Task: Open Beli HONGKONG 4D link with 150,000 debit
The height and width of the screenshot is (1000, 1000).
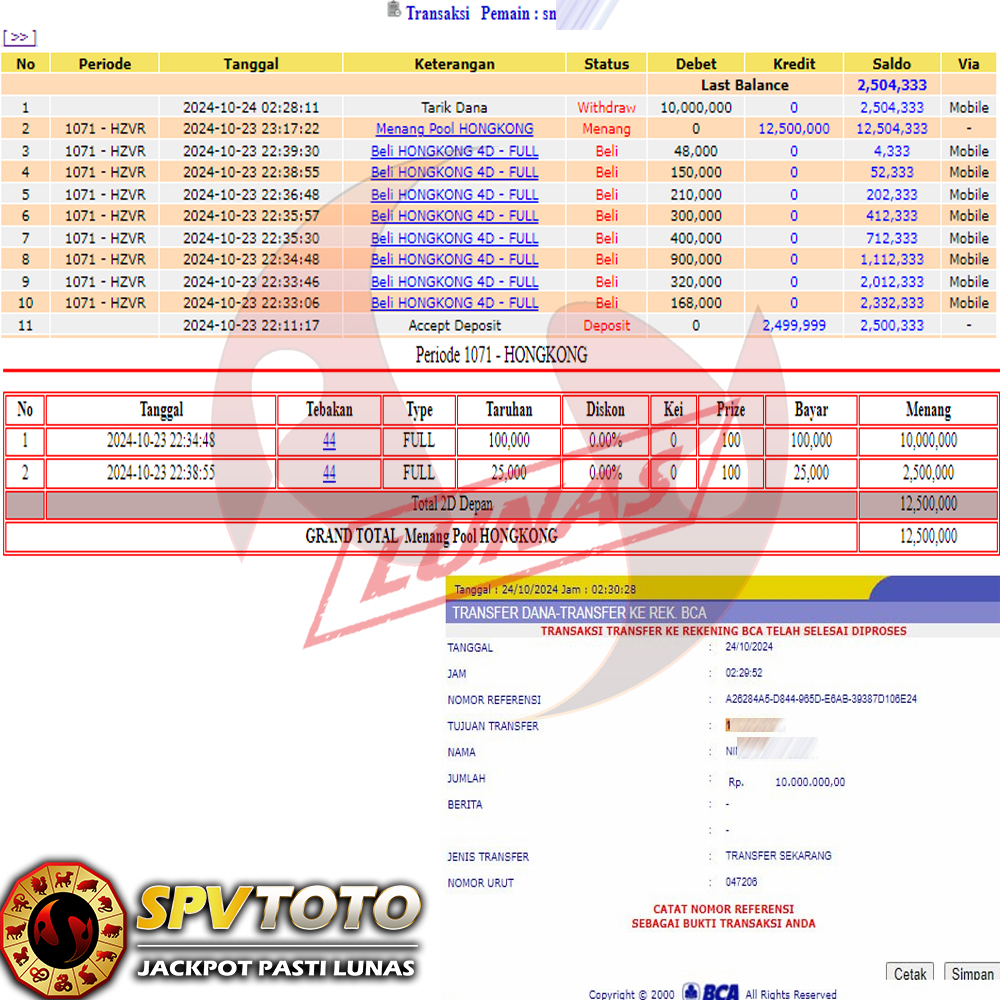Action: pyautogui.click(x=454, y=172)
